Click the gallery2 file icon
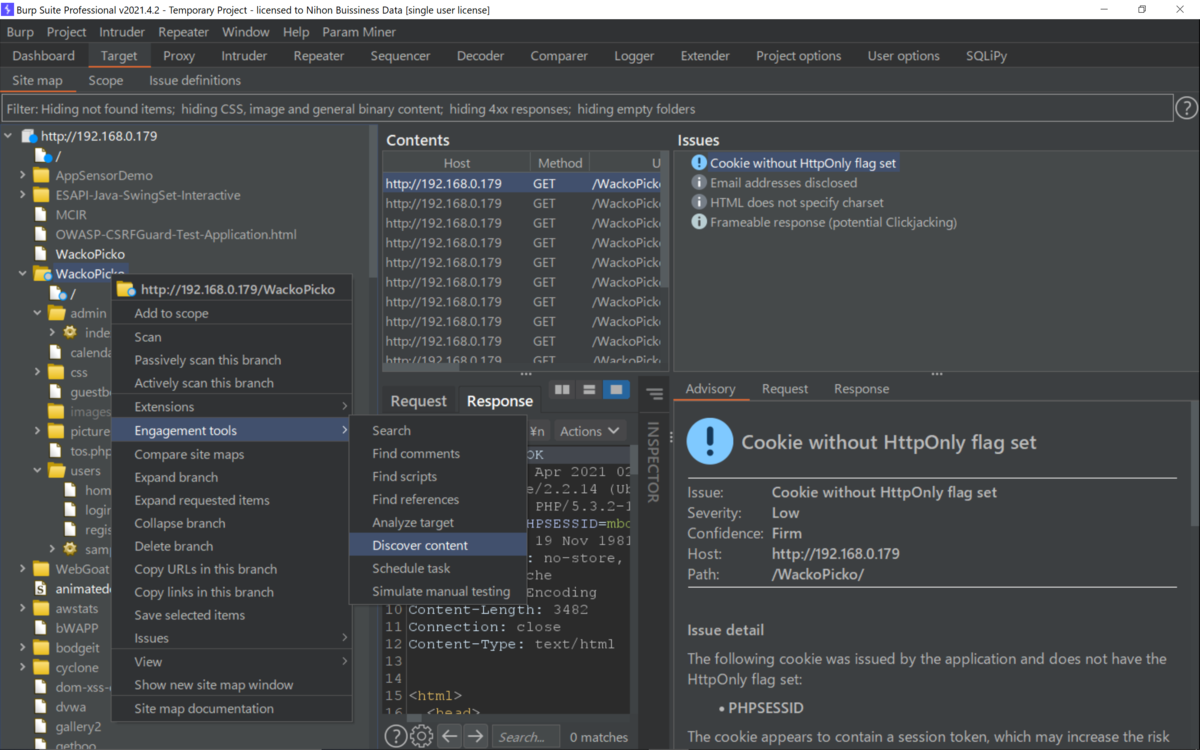This screenshot has width=1200, height=750. pyautogui.click(x=41, y=727)
